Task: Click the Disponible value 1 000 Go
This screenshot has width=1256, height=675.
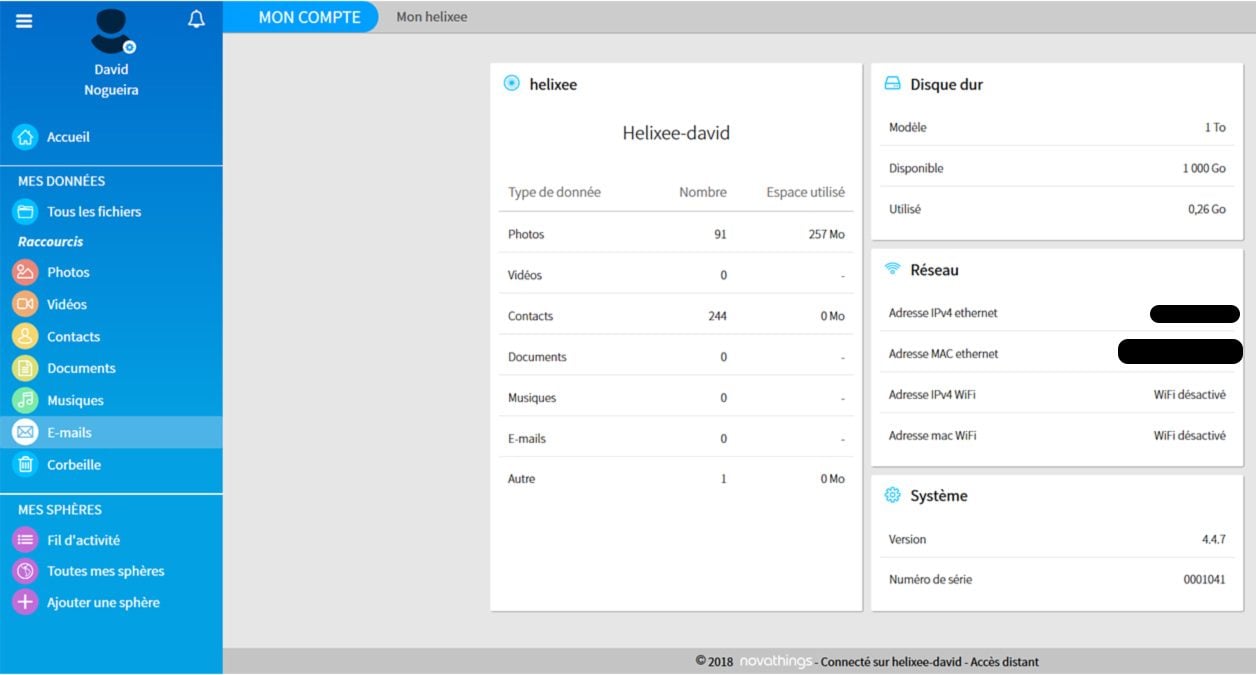Action: pyautogui.click(x=1204, y=169)
